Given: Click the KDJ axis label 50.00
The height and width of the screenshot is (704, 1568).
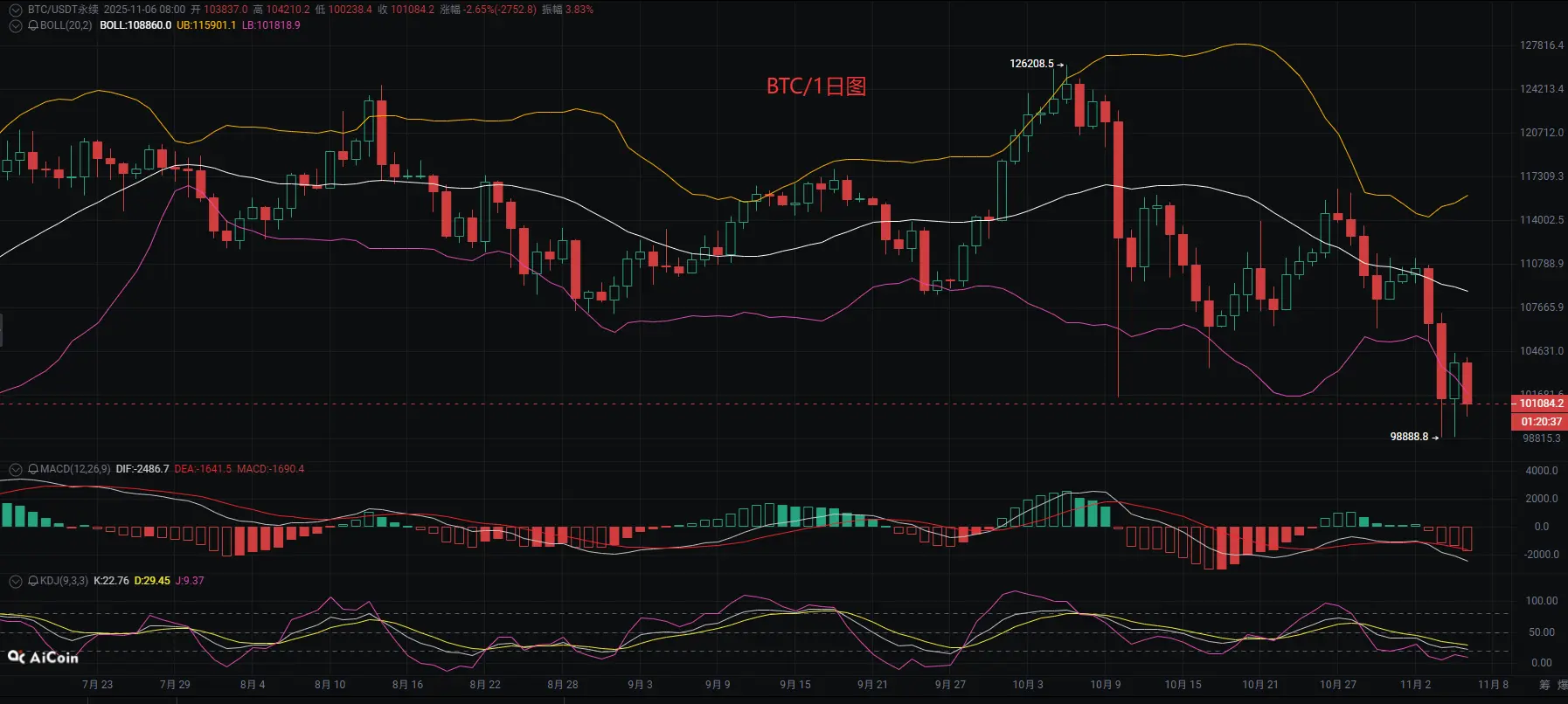Looking at the screenshot, I should pos(1542,632).
